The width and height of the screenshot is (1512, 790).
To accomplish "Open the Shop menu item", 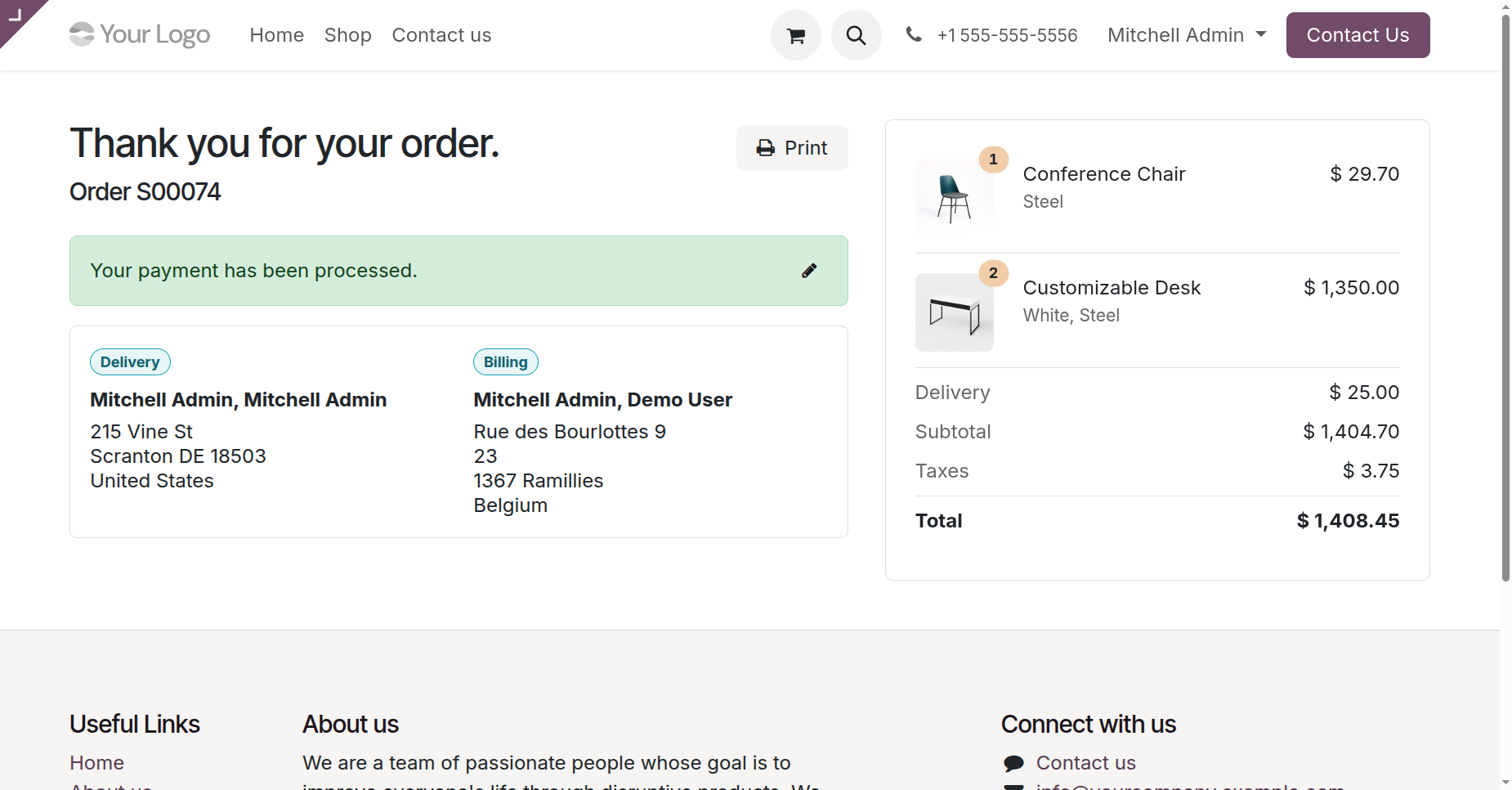I will pos(347,35).
